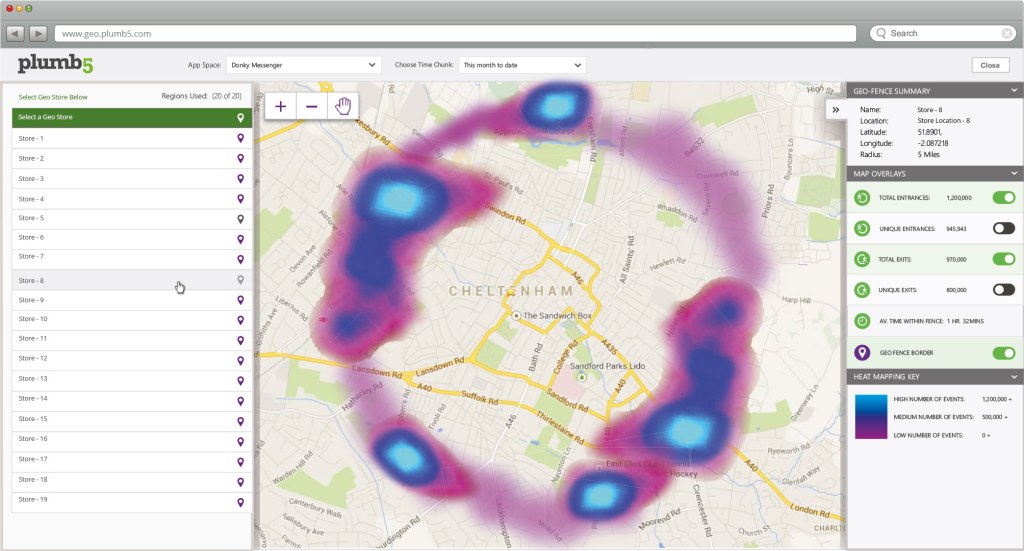Click the 'Select Geo Store Below' label

point(53,97)
